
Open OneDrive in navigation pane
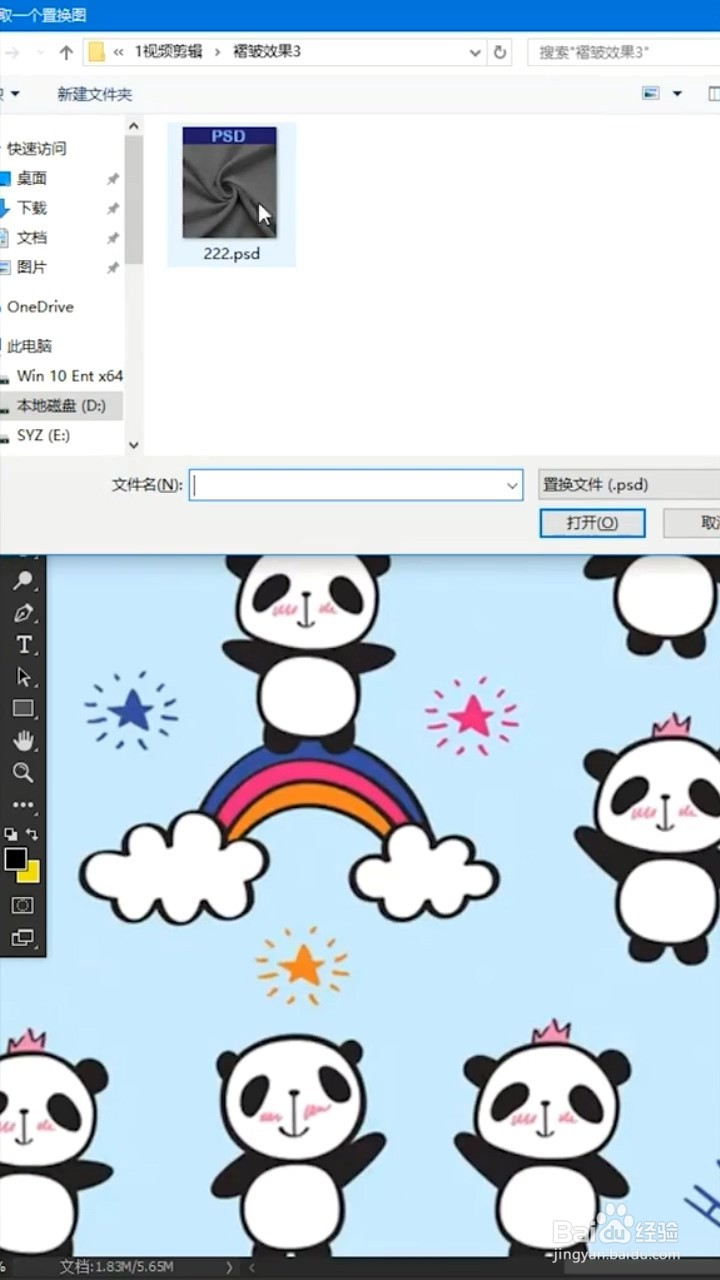coord(40,307)
